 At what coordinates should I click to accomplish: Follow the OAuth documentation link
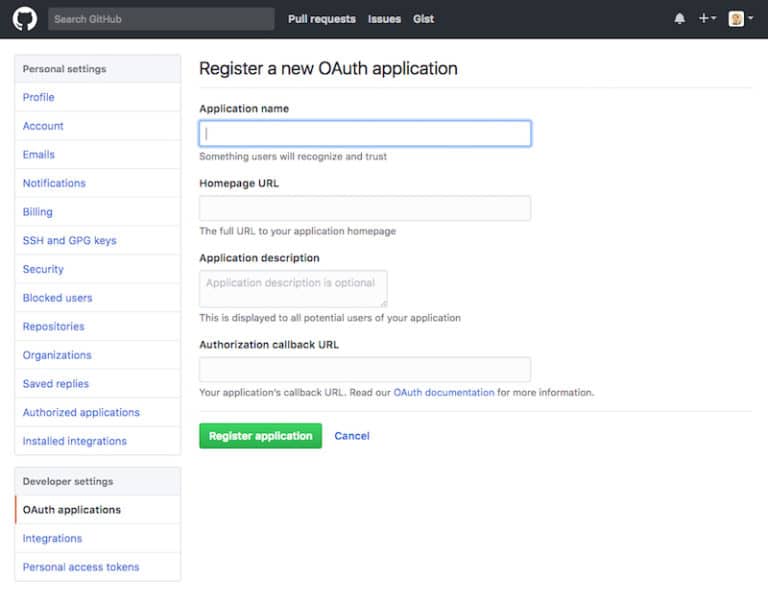coord(444,392)
